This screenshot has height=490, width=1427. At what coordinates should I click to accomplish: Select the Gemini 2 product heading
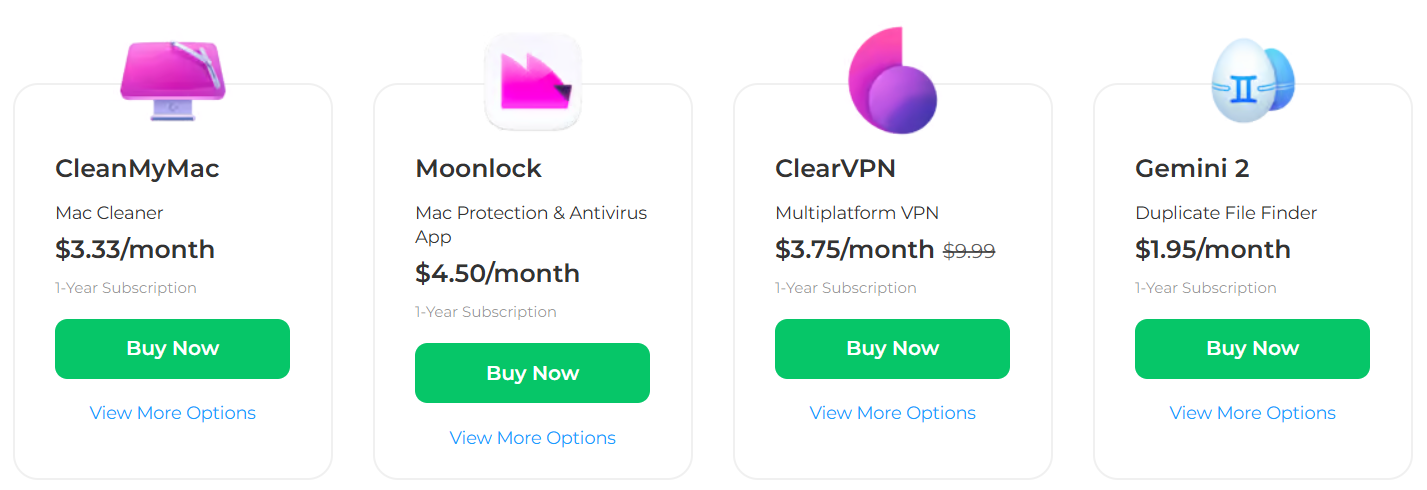[1192, 169]
